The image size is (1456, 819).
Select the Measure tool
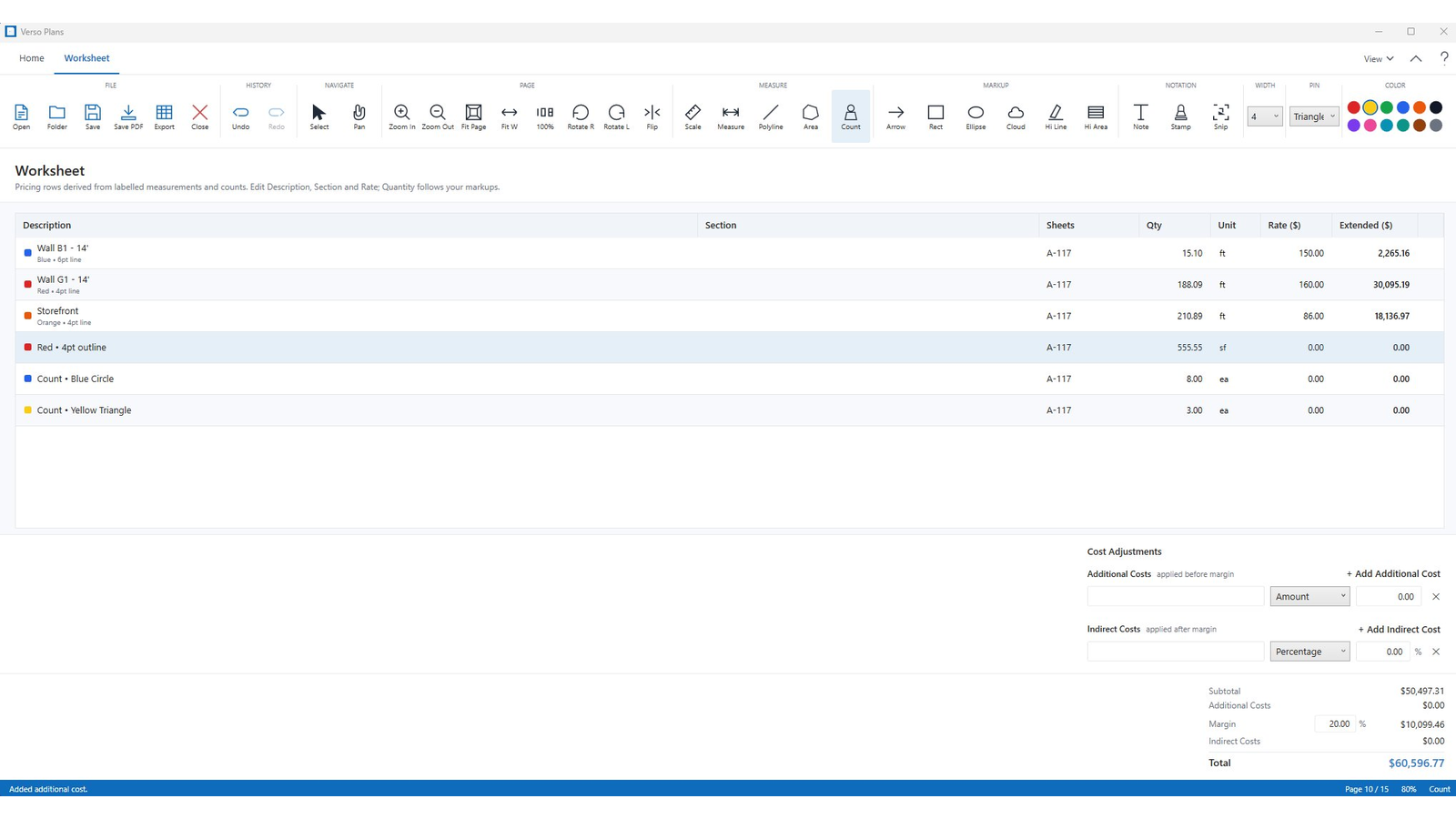click(x=731, y=116)
